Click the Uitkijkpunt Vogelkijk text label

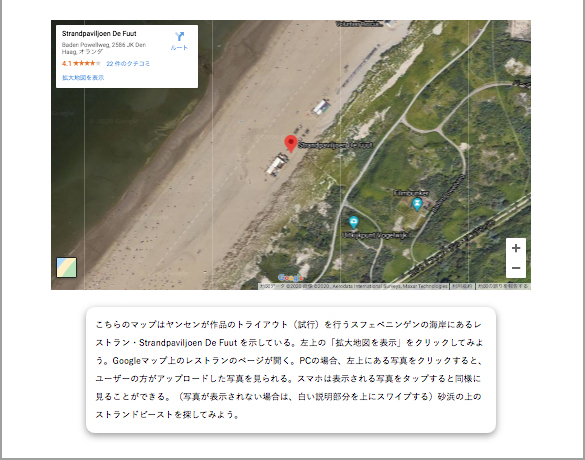(x=376, y=235)
